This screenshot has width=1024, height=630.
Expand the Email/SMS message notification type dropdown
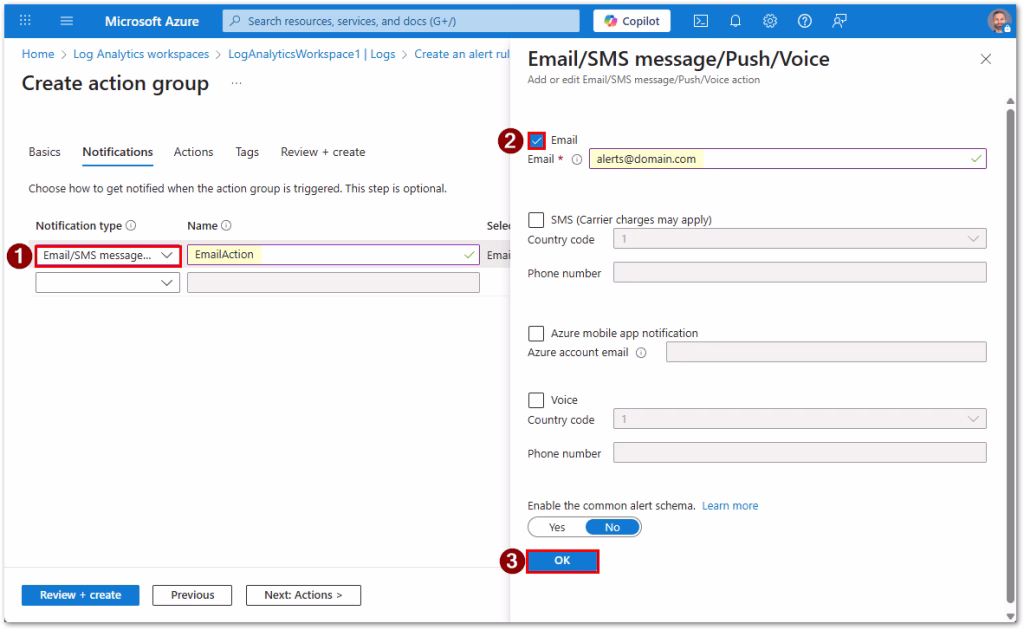tap(108, 255)
